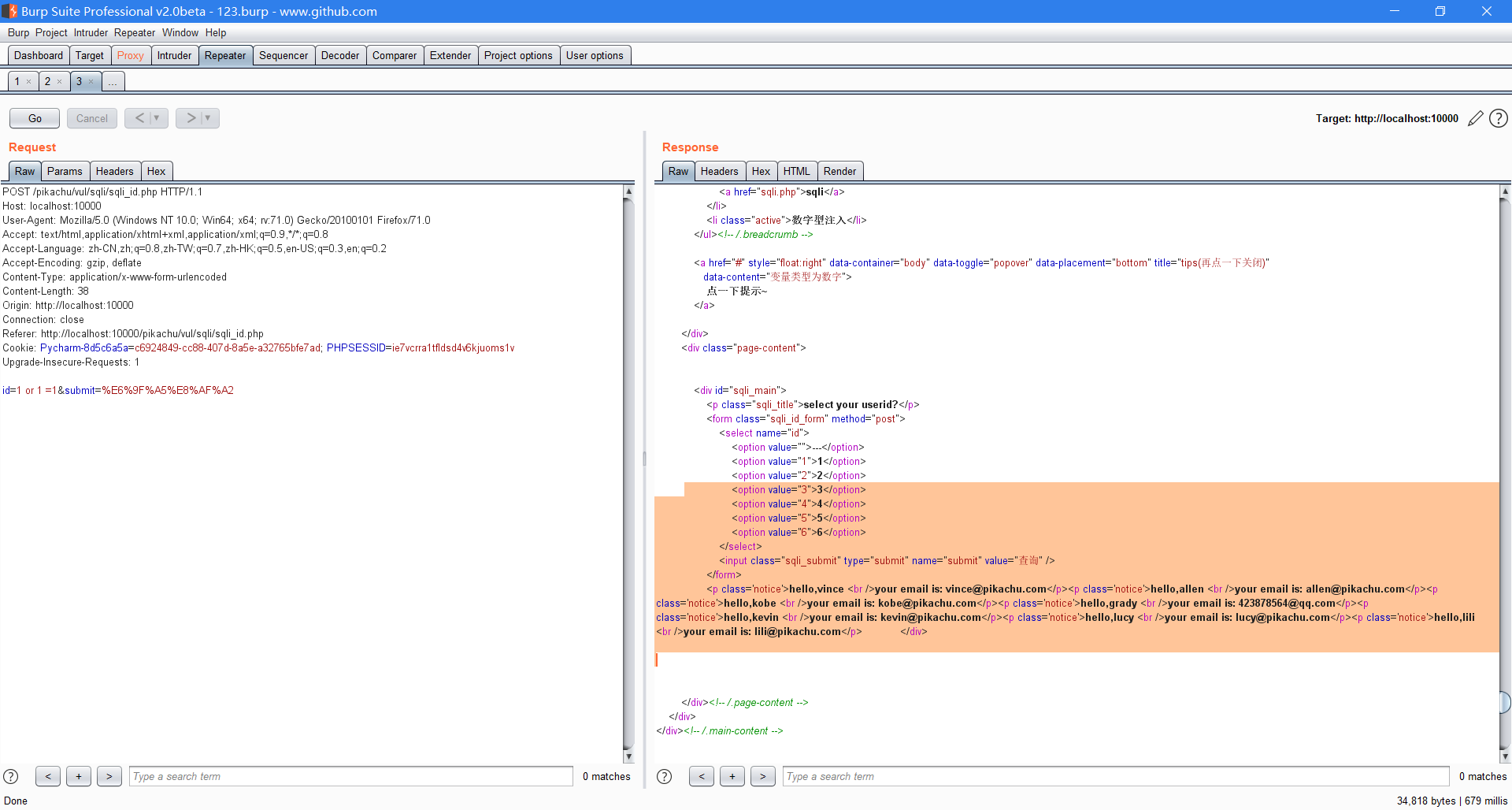This screenshot has height=810, width=1512.
Task: Click the Cancel button
Action: (x=92, y=118)
